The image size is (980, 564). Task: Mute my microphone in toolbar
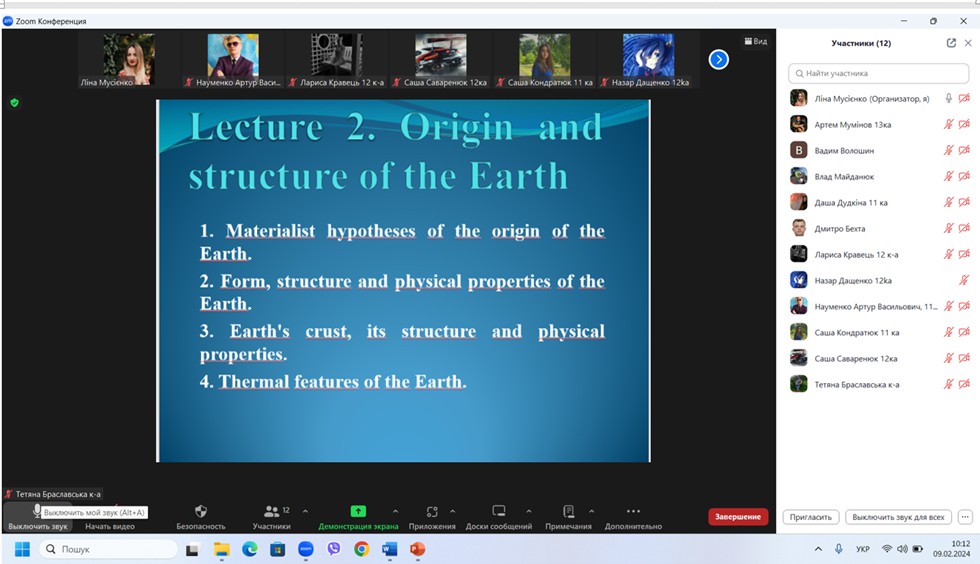pyautogui.click(x=38, y=516)
